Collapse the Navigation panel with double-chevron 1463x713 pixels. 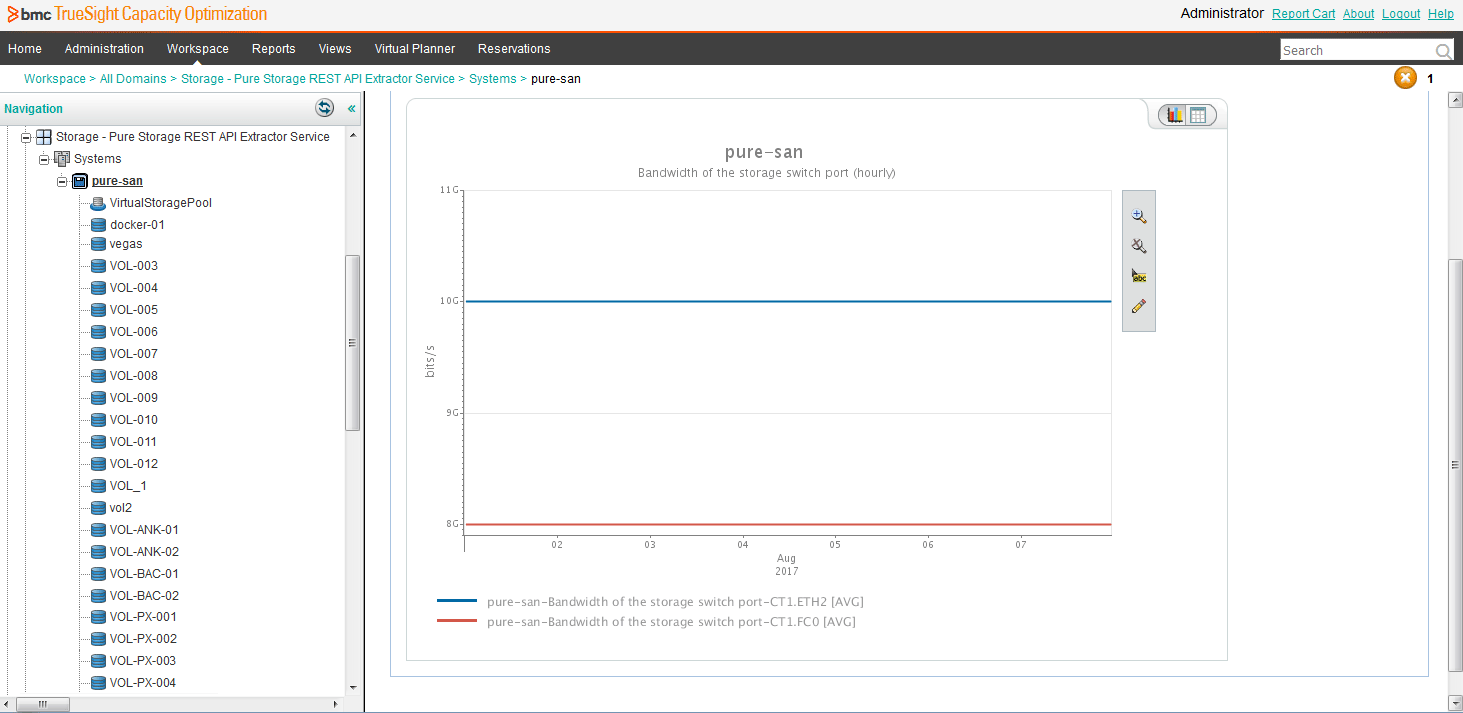351,108
